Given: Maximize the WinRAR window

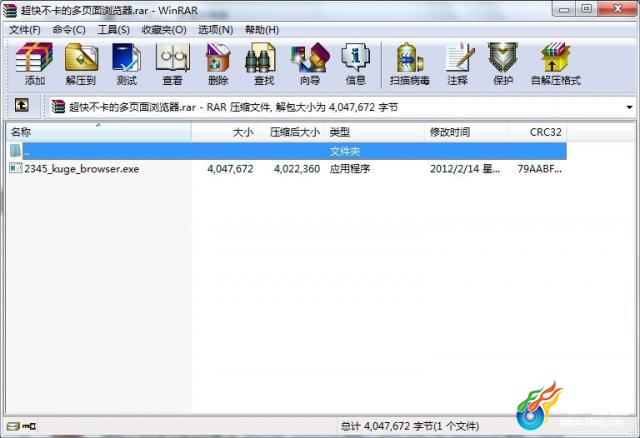Looking at the screenshot, I should click(587, 9).
